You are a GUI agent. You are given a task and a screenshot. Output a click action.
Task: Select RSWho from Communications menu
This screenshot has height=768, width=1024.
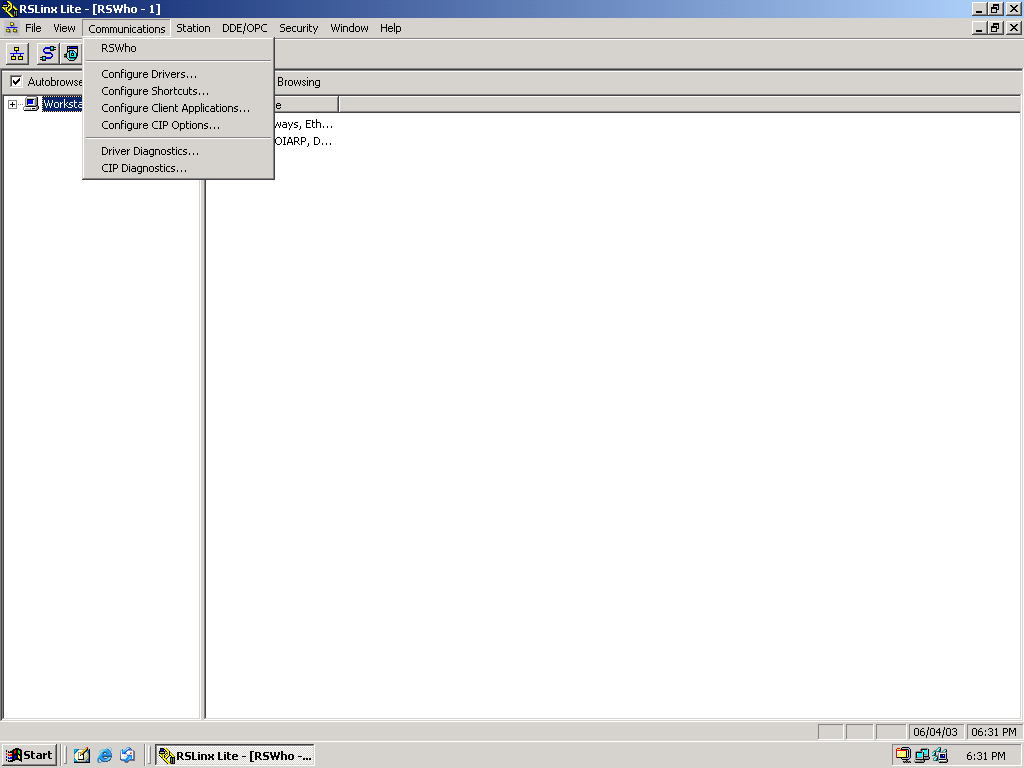119,48
